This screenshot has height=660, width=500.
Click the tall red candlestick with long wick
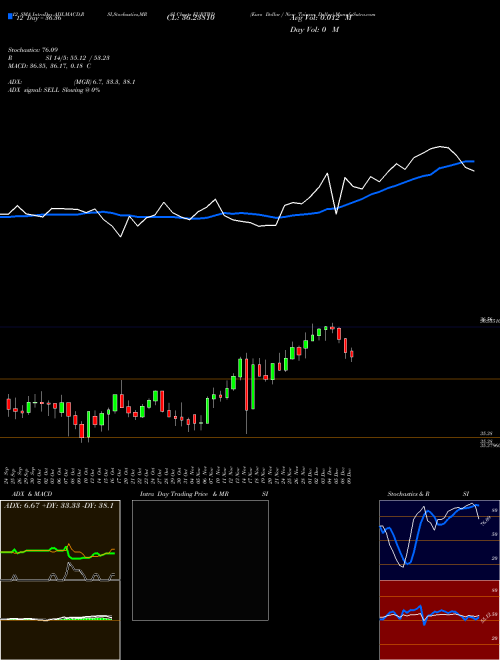pyautogui.click(x=247, y=384)
